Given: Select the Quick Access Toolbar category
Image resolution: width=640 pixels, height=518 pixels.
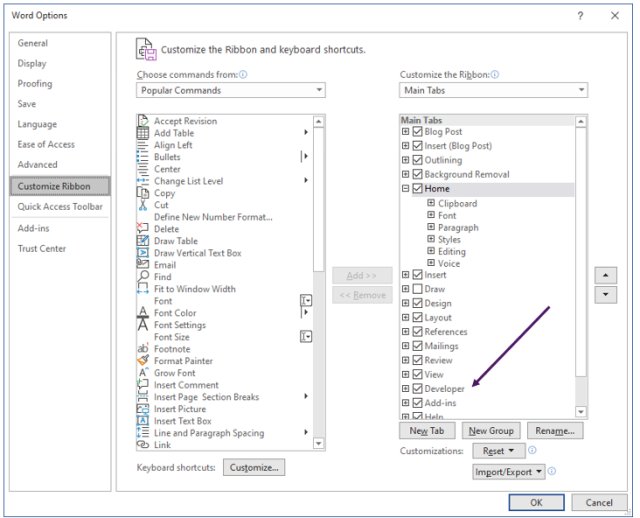Looking at the screenshot, I should tap(60, 207).
